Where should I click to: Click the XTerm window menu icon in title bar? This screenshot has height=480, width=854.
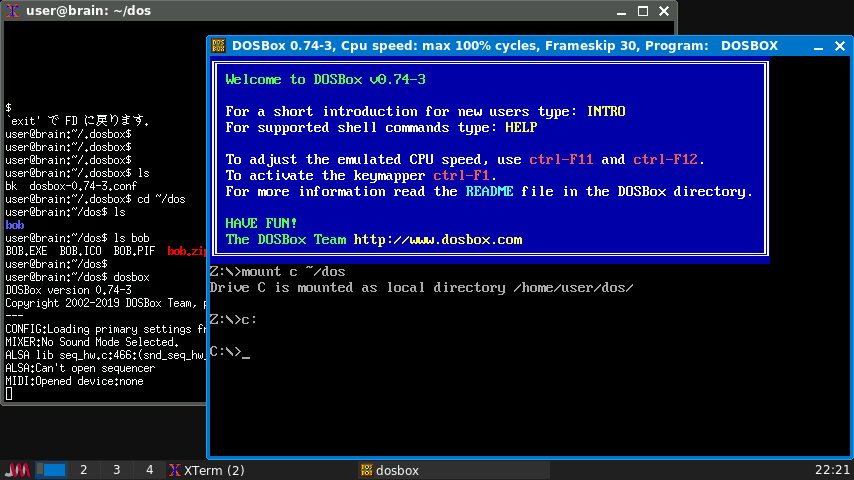pyautogui.click(x=13, y=11)
